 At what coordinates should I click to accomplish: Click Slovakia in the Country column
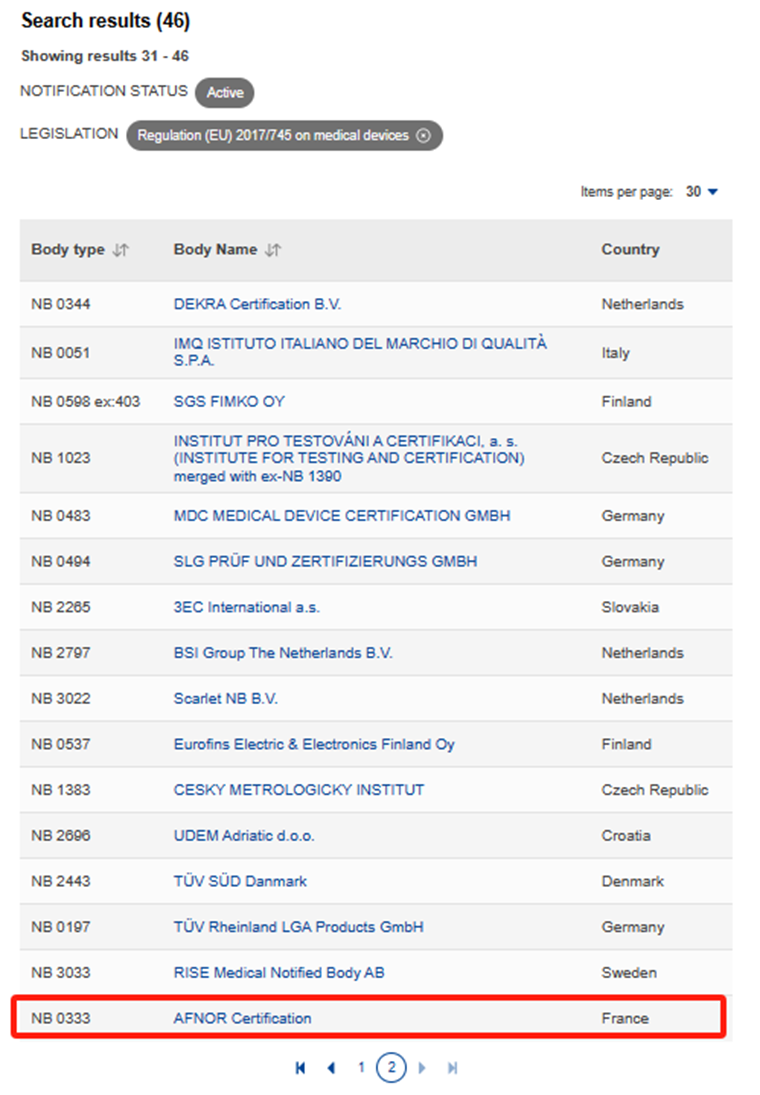point(630,608)
